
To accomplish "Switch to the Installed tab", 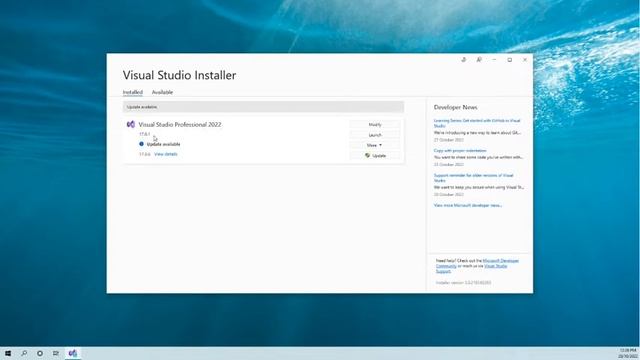I will pos(133,92).
